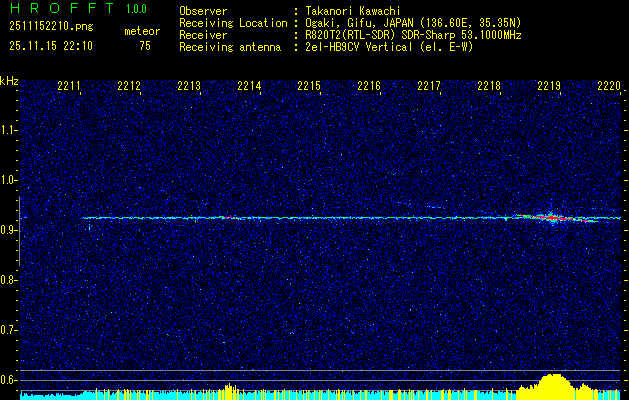
Task: Select the date stamp 25.11.15 22:10
Action: [51, 46]
